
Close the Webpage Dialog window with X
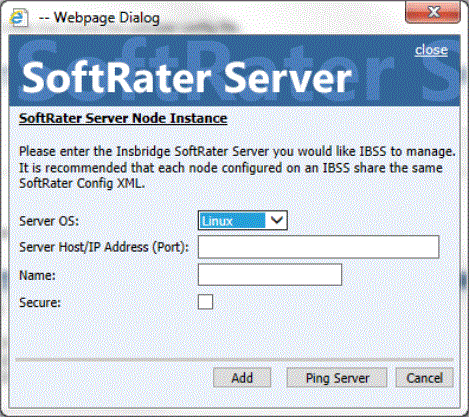(433, 13)
